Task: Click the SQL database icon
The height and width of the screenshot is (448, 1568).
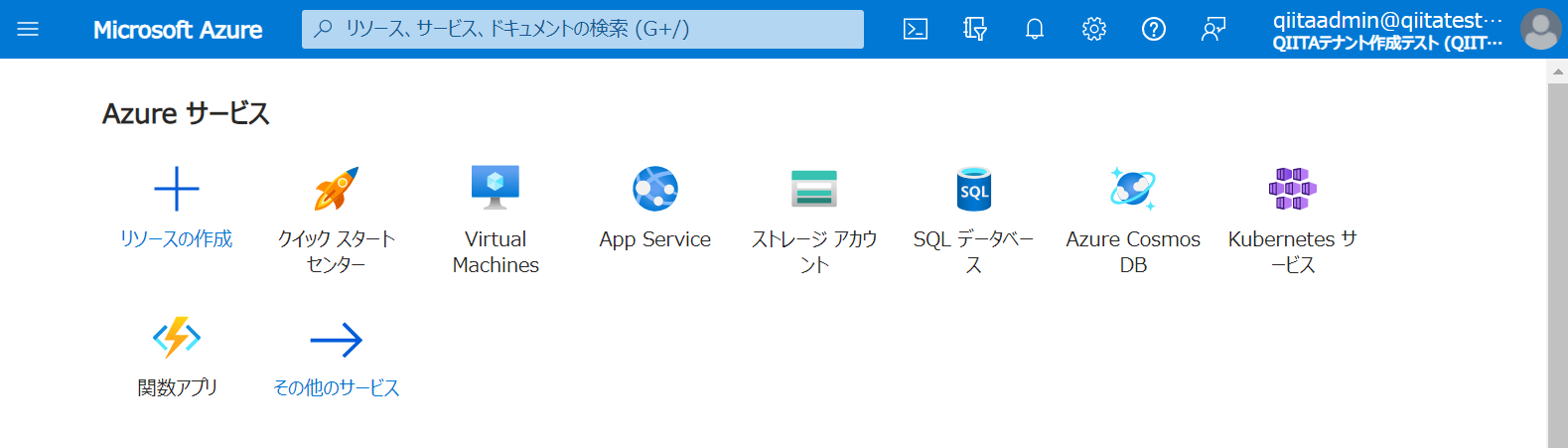Action: [974, 189]
